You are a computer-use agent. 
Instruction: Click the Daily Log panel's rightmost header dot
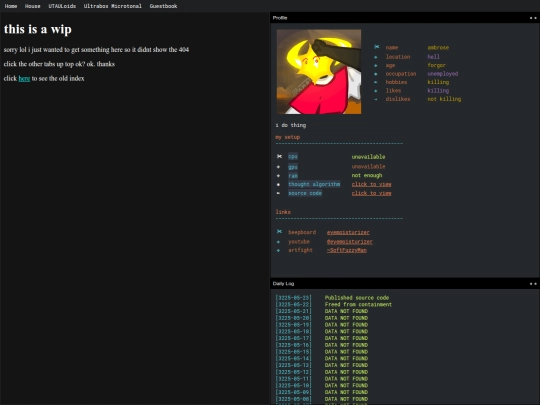click(x=535, y=284)
